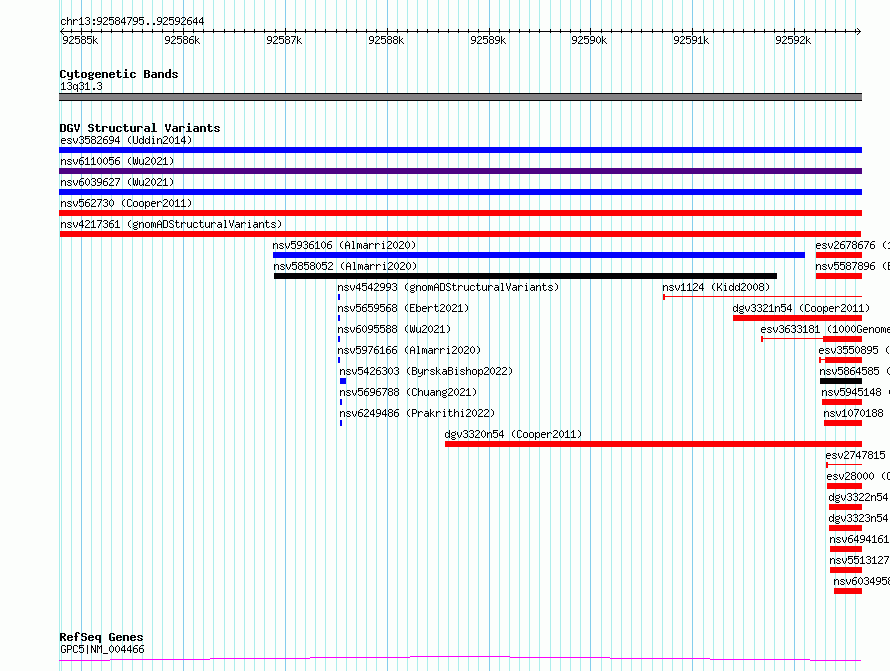Click the 92588k ruler position label
Image resolution: width=890 pixels, height=671 pixels.
coord(386,40)
